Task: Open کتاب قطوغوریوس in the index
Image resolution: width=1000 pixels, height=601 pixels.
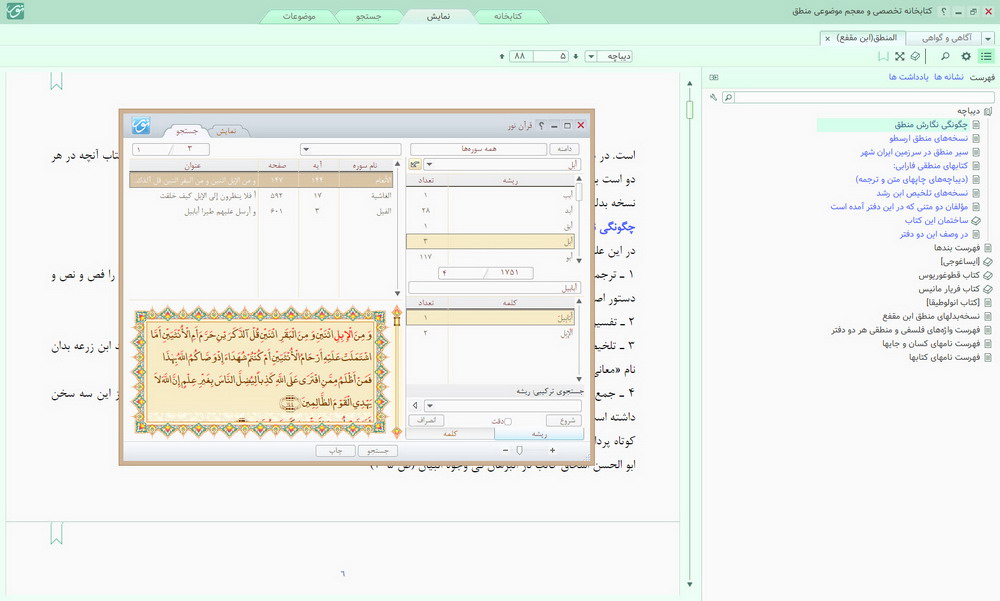Action: click(949, 276)
